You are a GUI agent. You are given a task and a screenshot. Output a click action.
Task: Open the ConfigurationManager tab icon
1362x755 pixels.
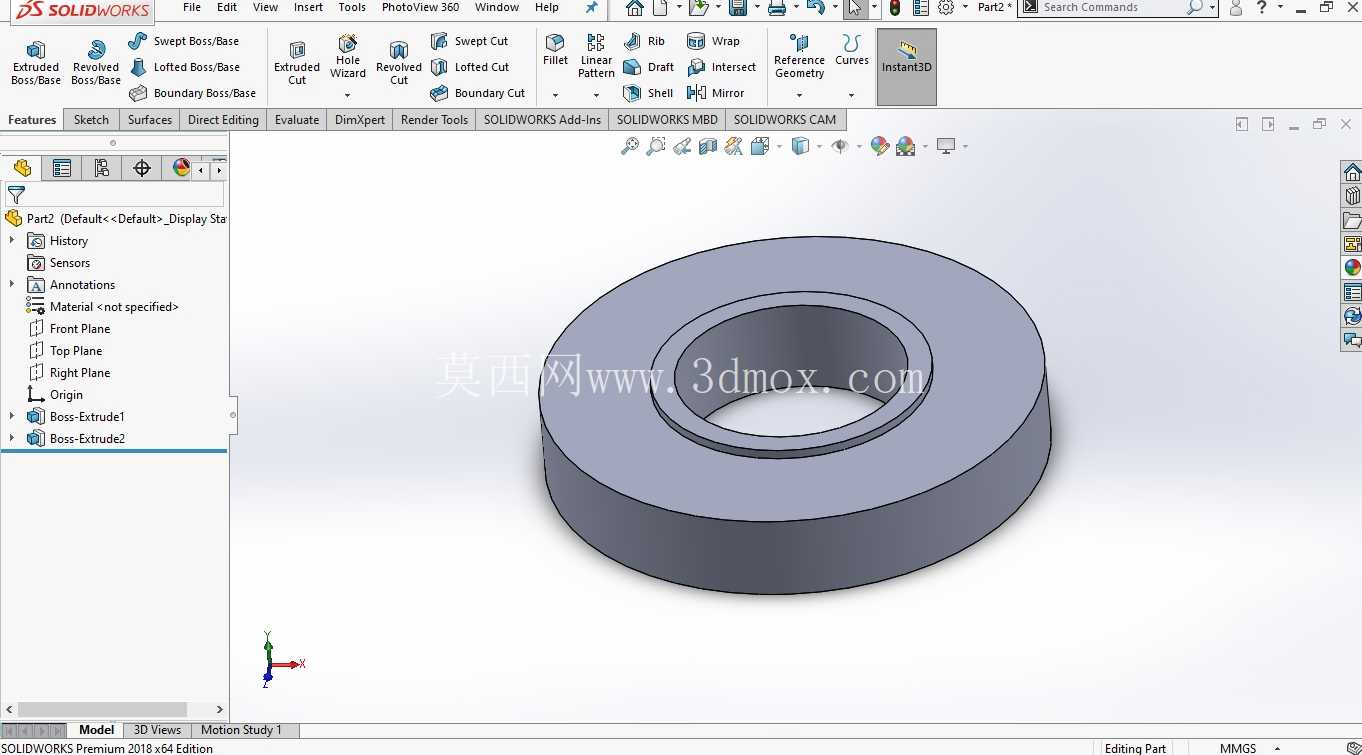pyautogui.click(x=102, y=168)
